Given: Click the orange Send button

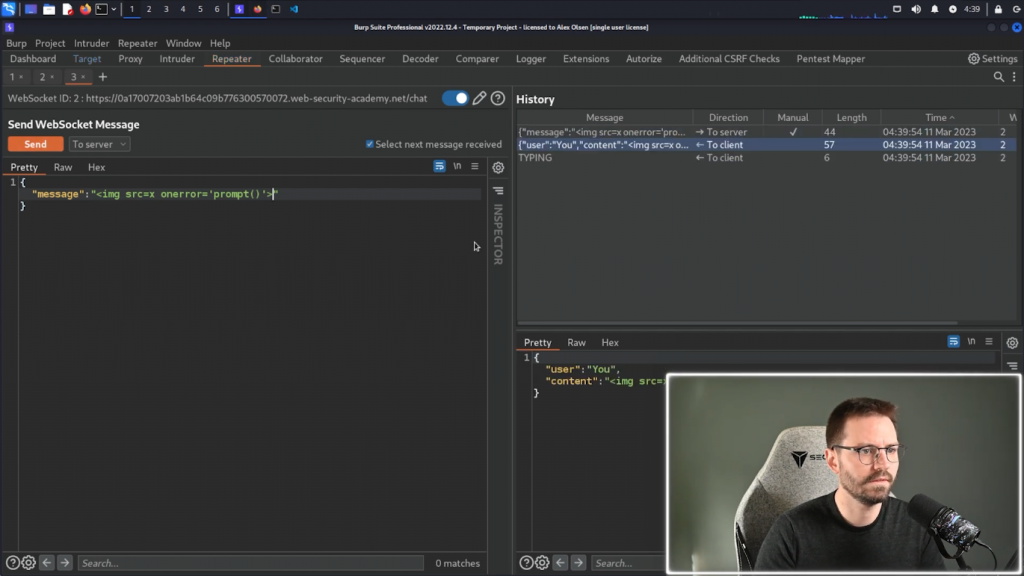Looking at the screenshot, I should (35, 144).
